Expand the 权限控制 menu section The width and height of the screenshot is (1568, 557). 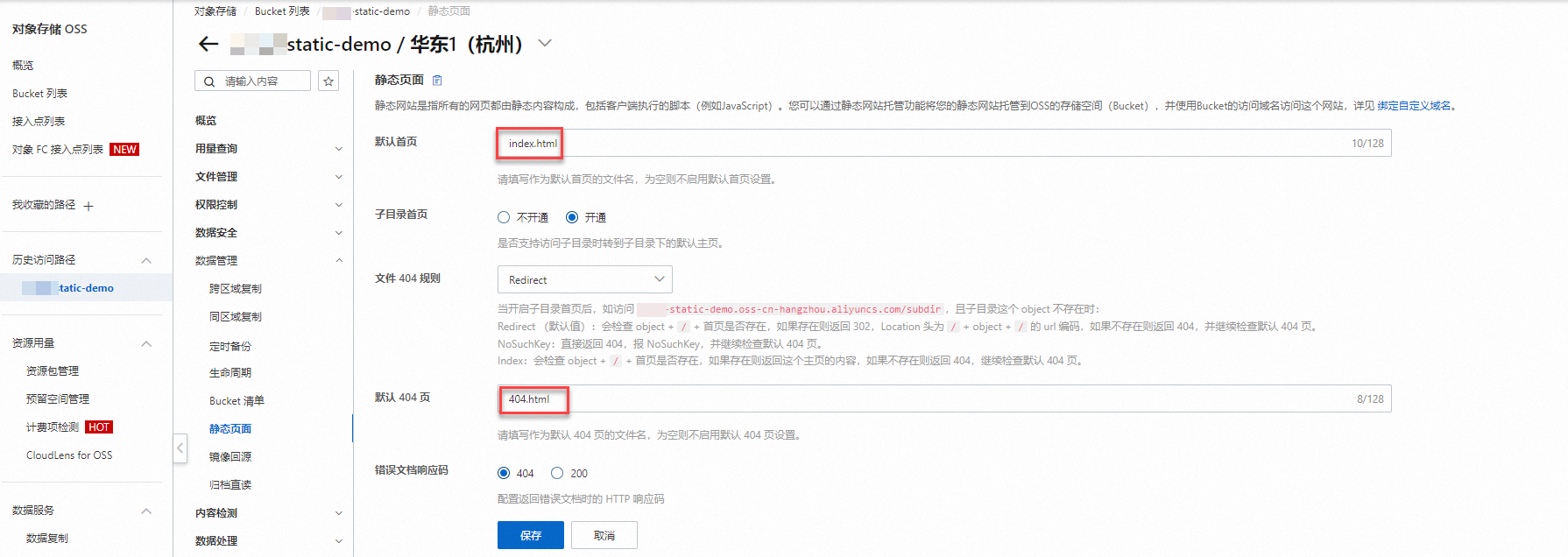[338, 205]
